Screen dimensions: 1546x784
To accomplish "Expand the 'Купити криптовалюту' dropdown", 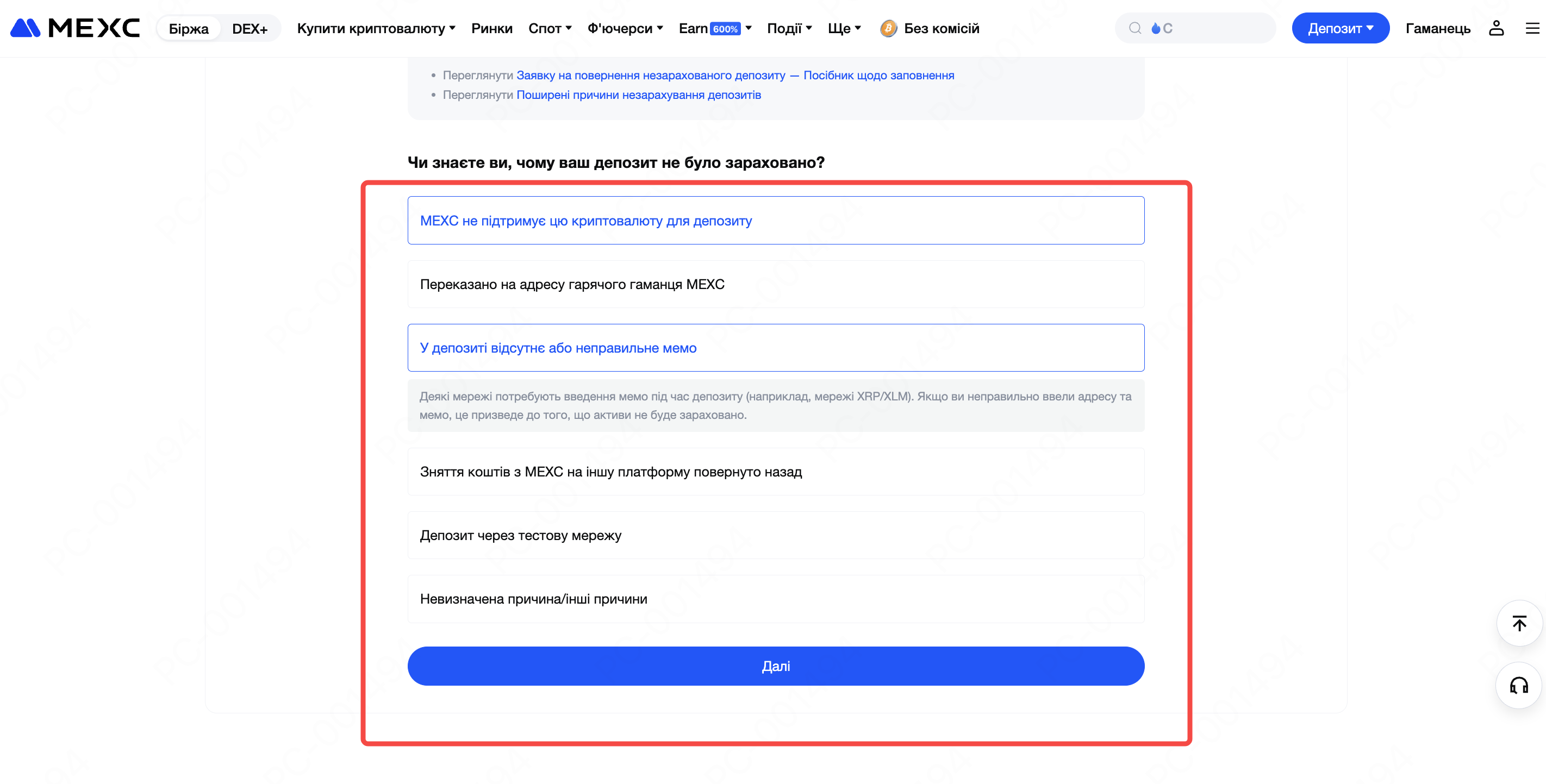I will tap(376, 28).
